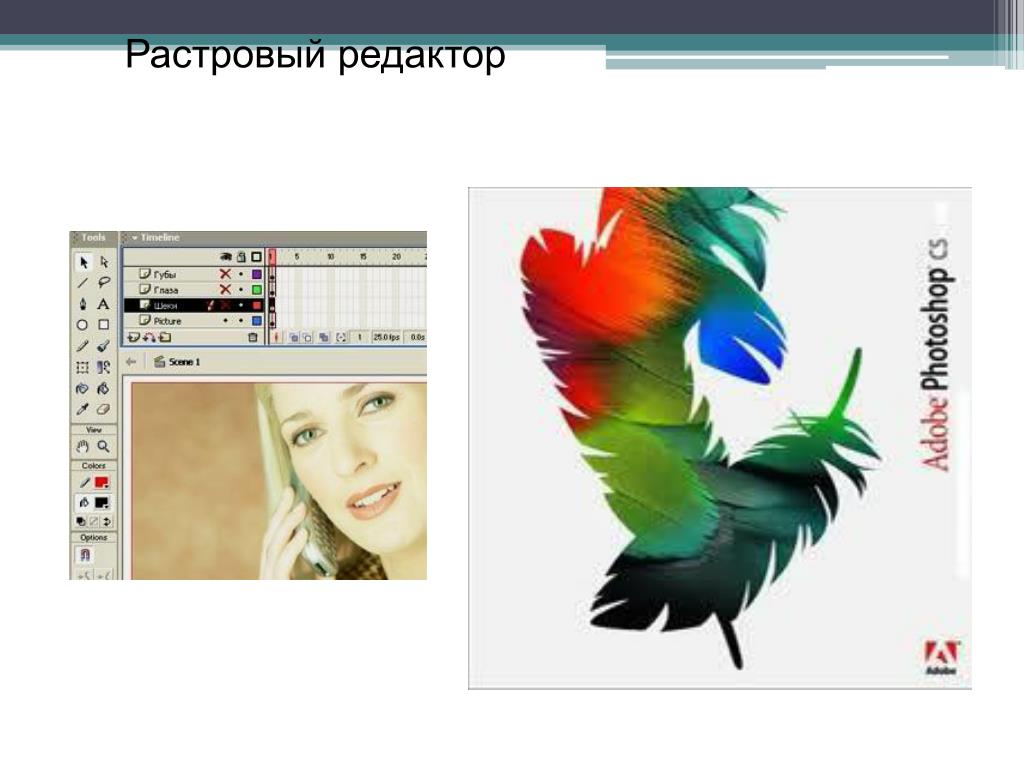This screenshot has height=768, width=1024.
Task: Click the show all layers as outlines icon
Action: pyautogui.click(x=257, y=257)
